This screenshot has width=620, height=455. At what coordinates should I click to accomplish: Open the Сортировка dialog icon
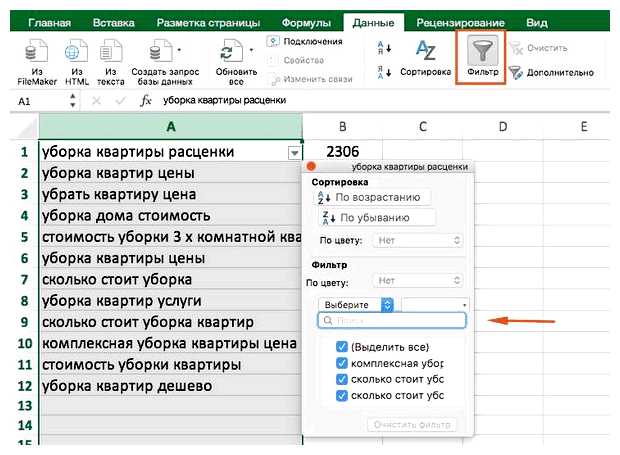tap(426, 50)
